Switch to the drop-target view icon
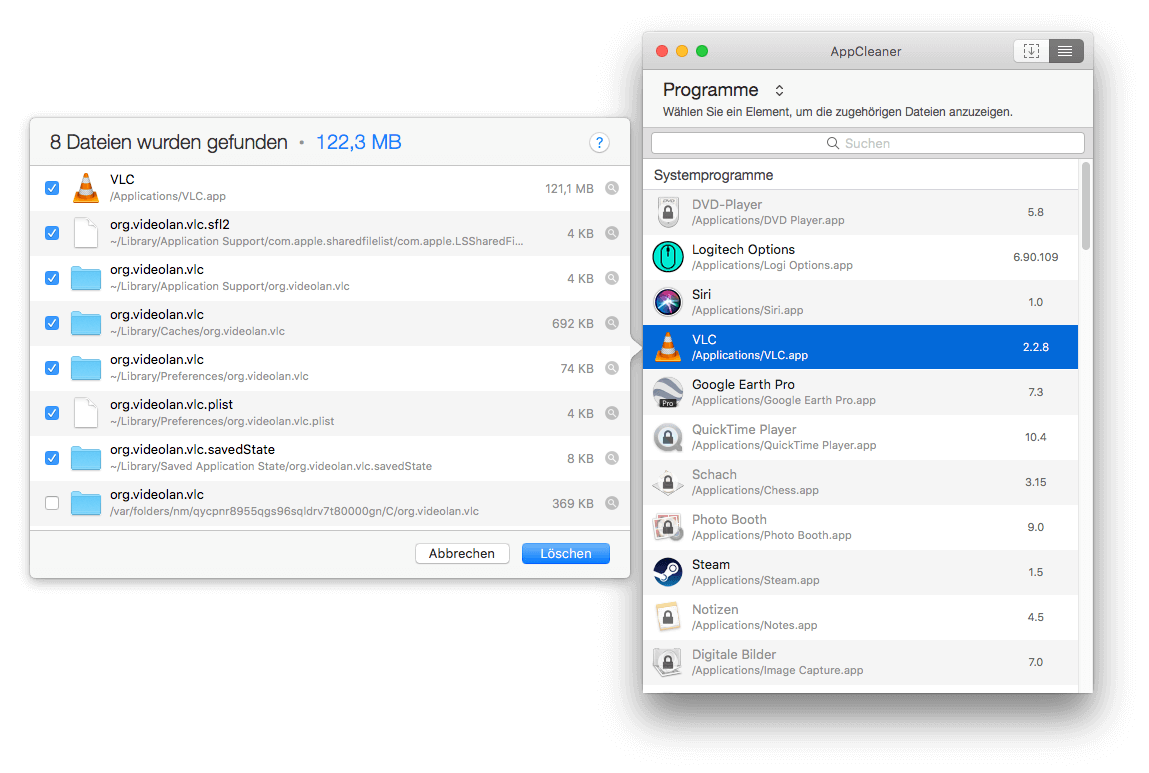The image size is (1149, 773). point(1031,51)
